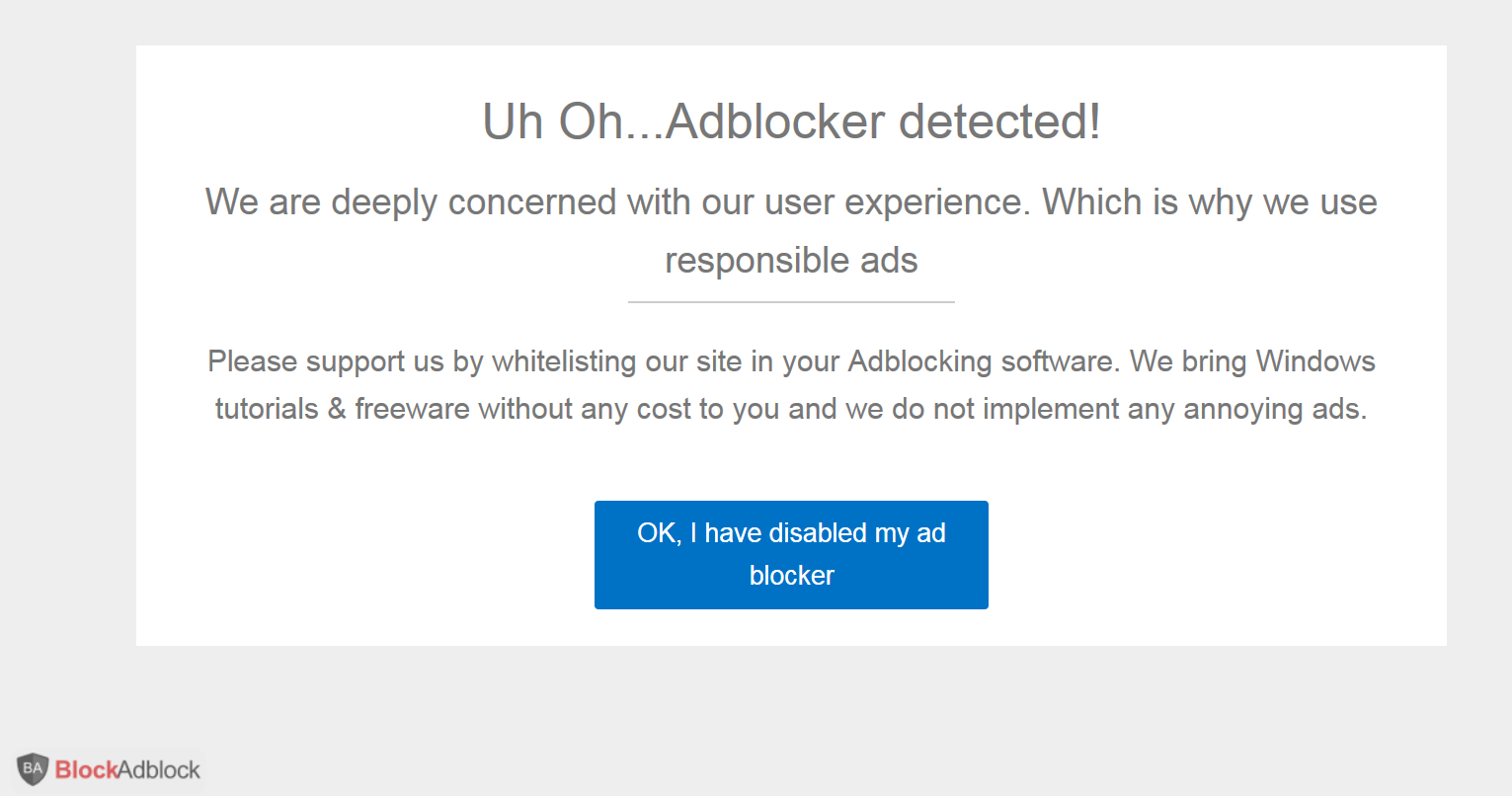Click the 'Uh Oh...Adblocker detected!' heading
This screenshot has height=796, width=1512.
(790, 120)
